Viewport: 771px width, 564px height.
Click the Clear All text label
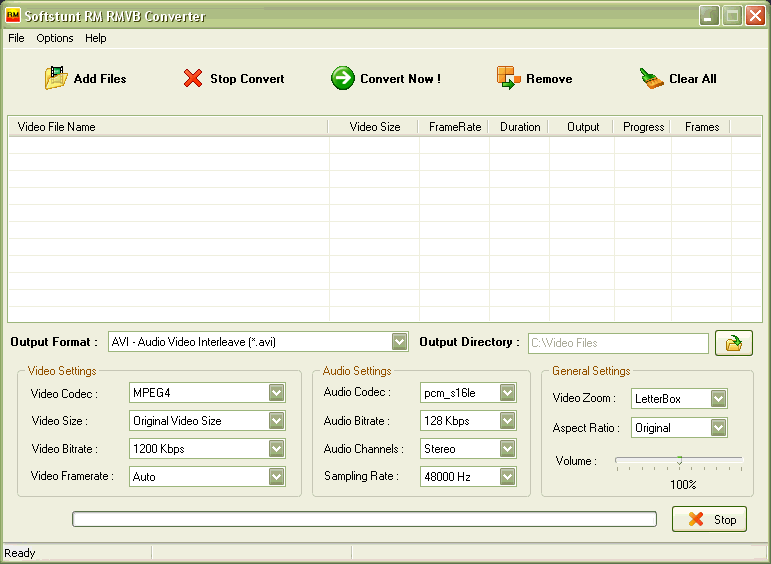(x=693, y=79)
